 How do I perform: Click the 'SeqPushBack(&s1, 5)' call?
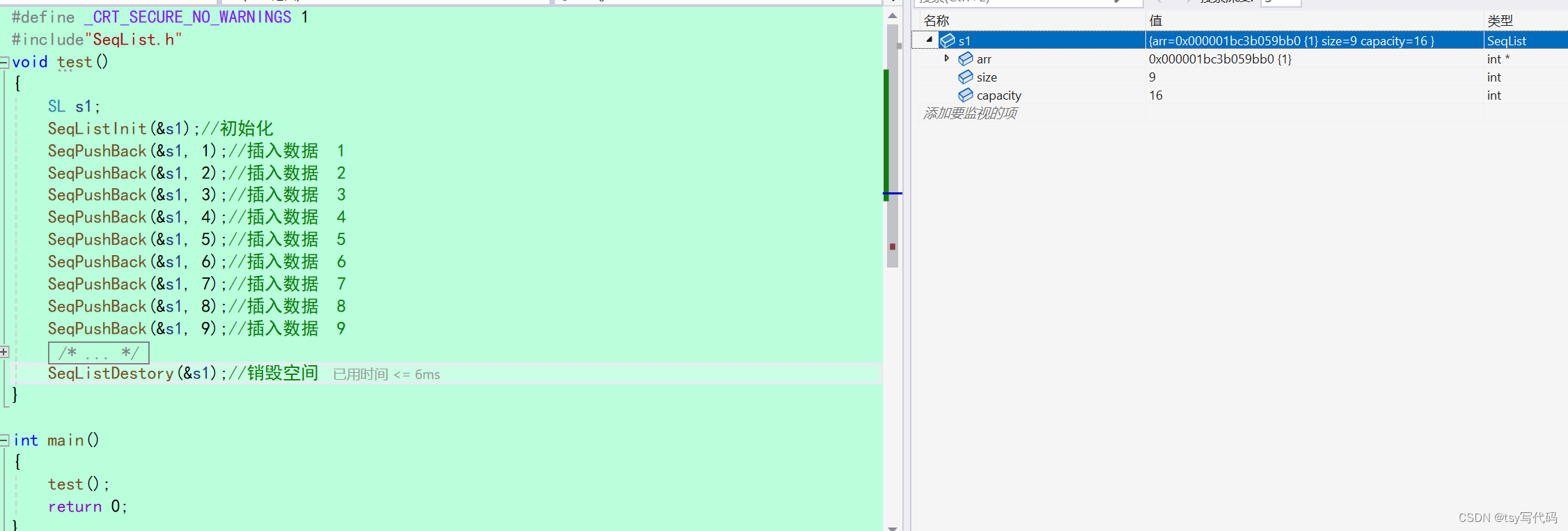(x=132, y=240)
